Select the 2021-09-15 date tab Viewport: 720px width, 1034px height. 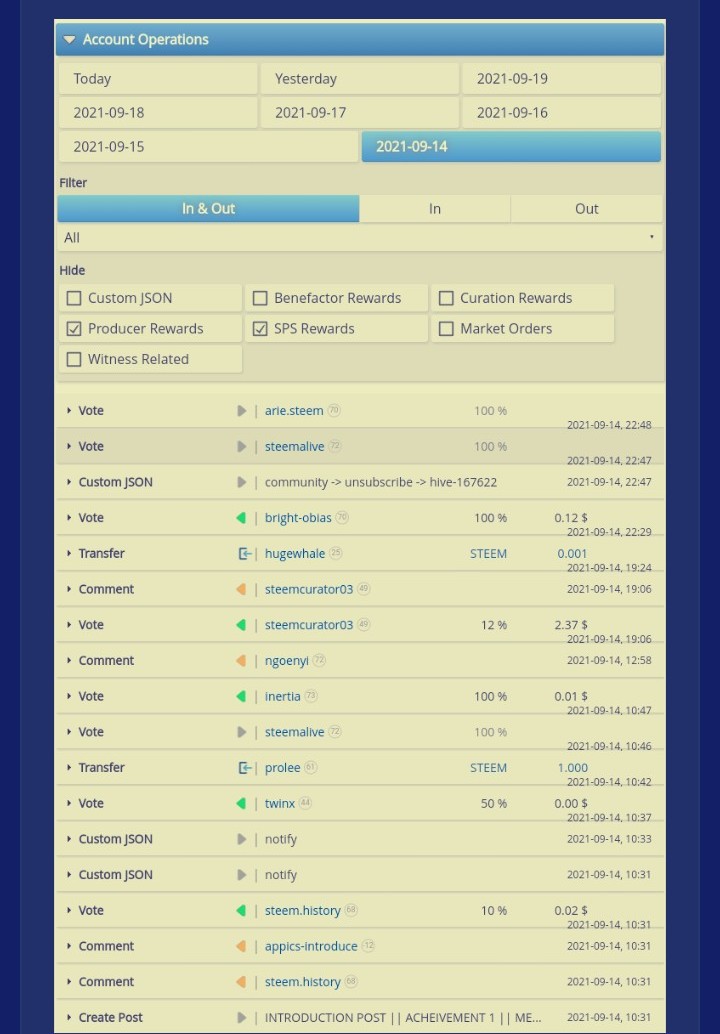pos(208,146)
